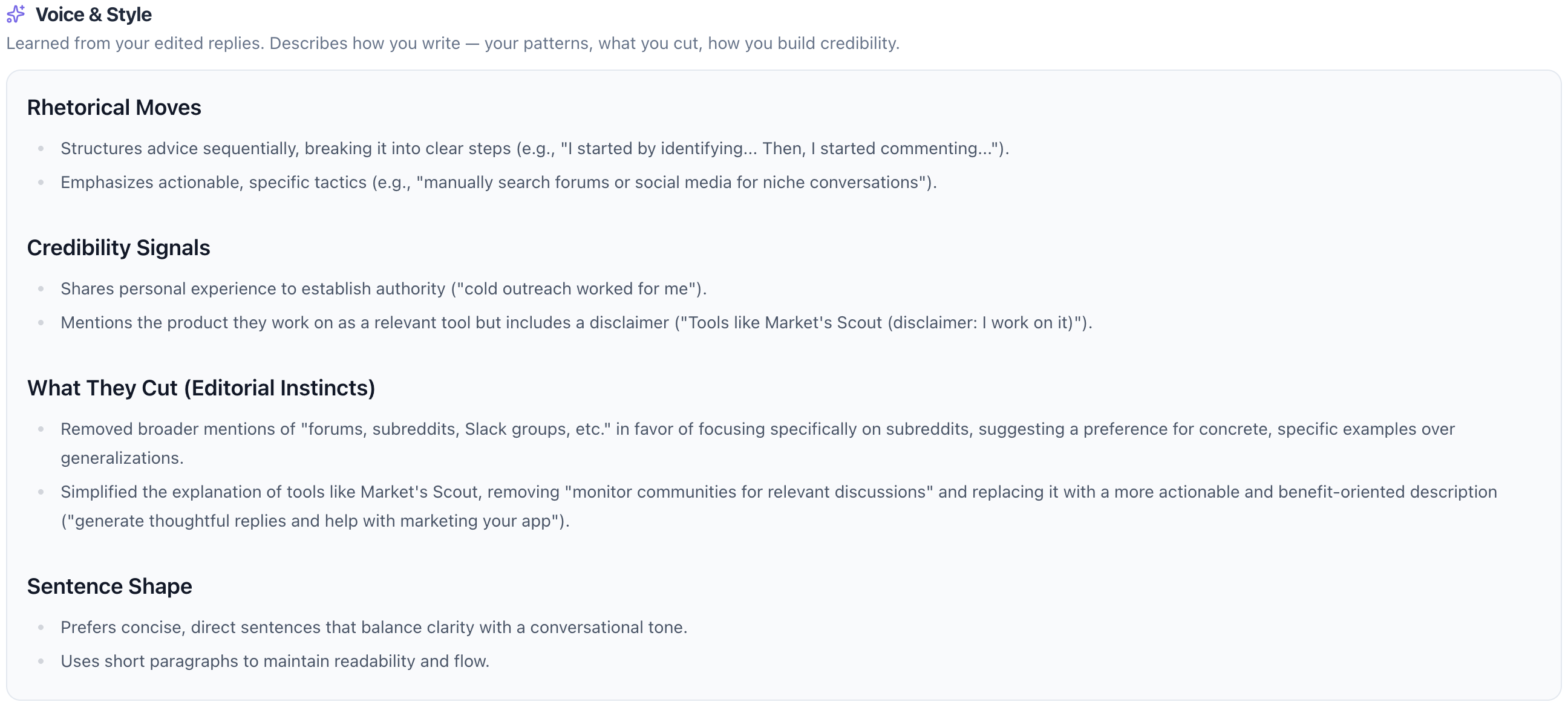The image size is (1568, 705).
Task: Select the Rhetorical Moves heading
Action: [x=114, y=108]
